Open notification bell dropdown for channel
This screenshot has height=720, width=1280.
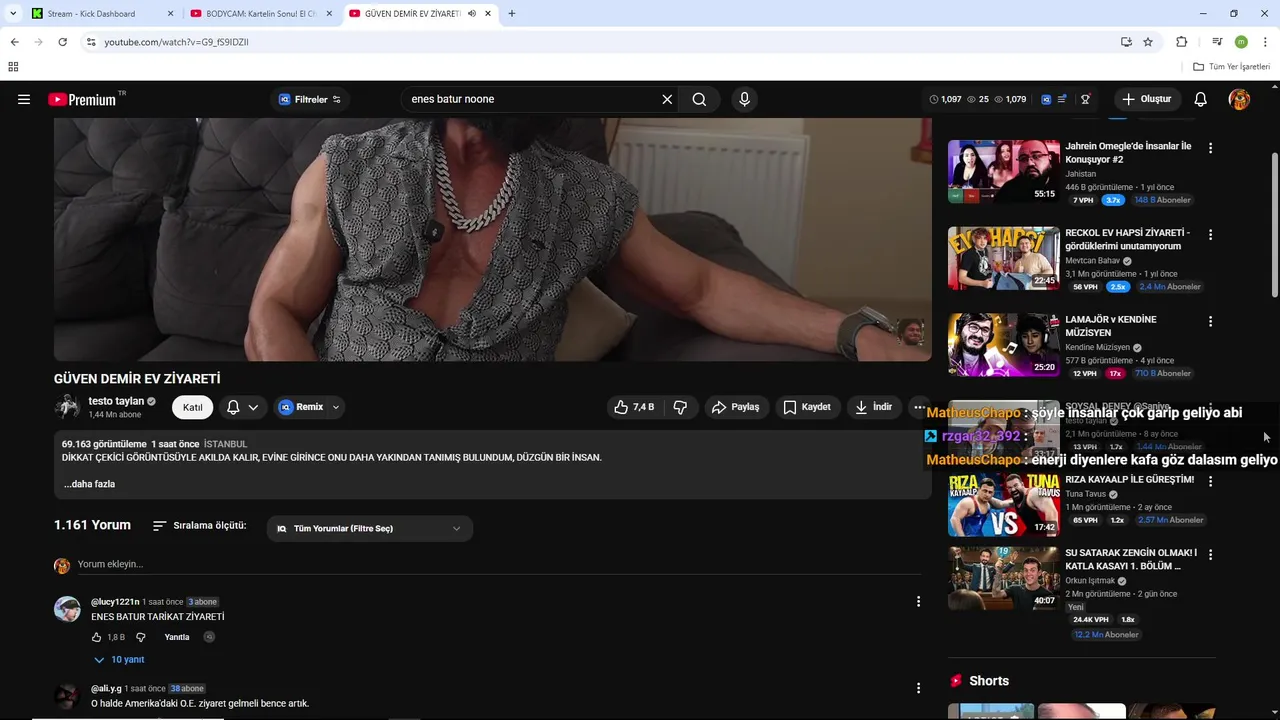[x=242, y=407]
